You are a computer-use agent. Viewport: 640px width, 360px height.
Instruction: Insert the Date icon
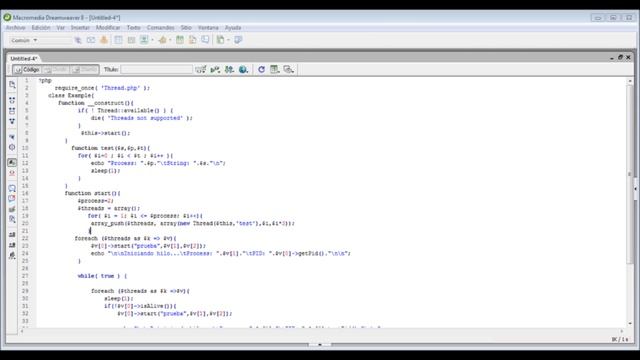point(180,40)
